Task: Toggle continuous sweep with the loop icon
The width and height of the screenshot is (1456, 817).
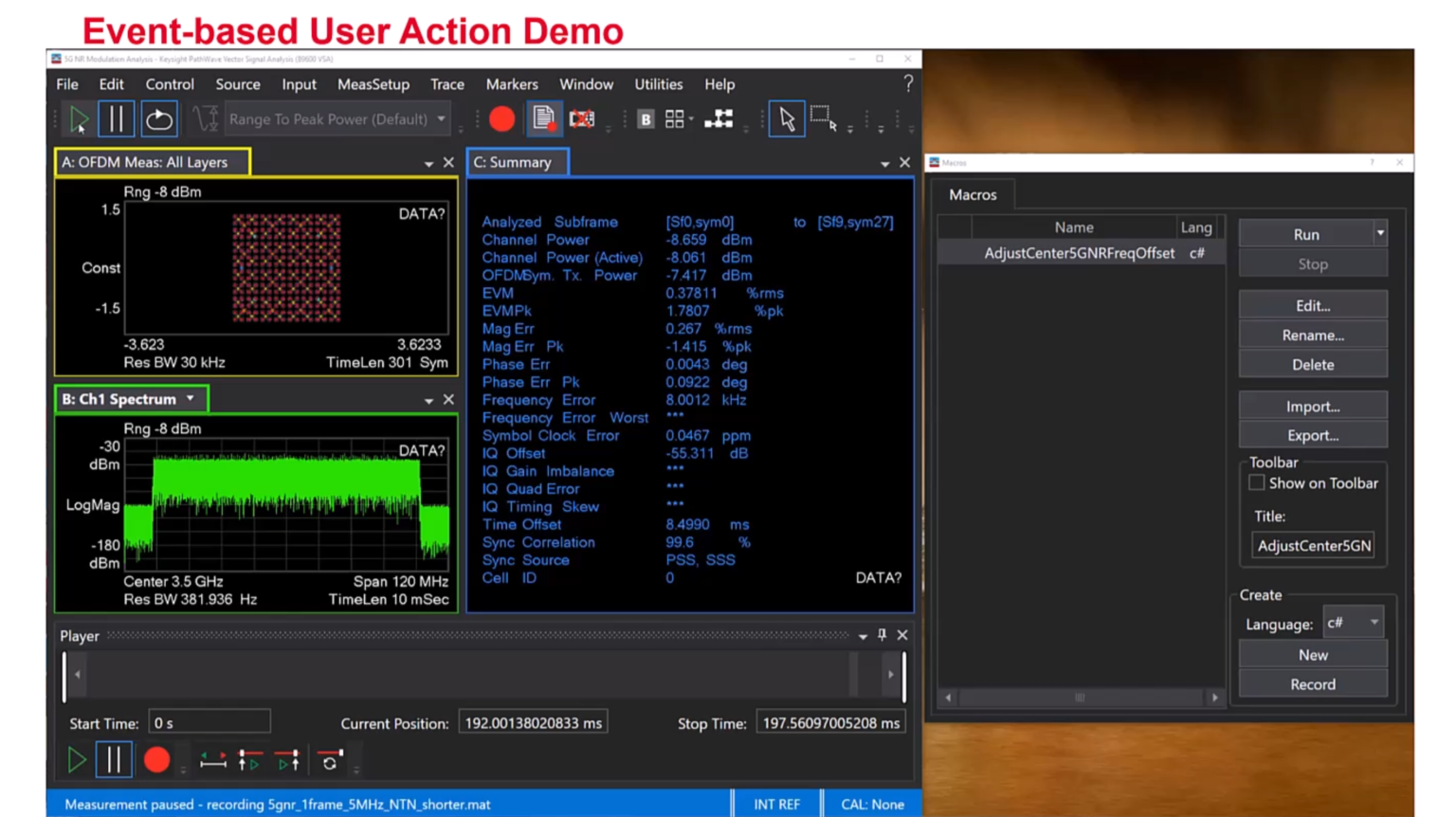Action: point(158,118)
